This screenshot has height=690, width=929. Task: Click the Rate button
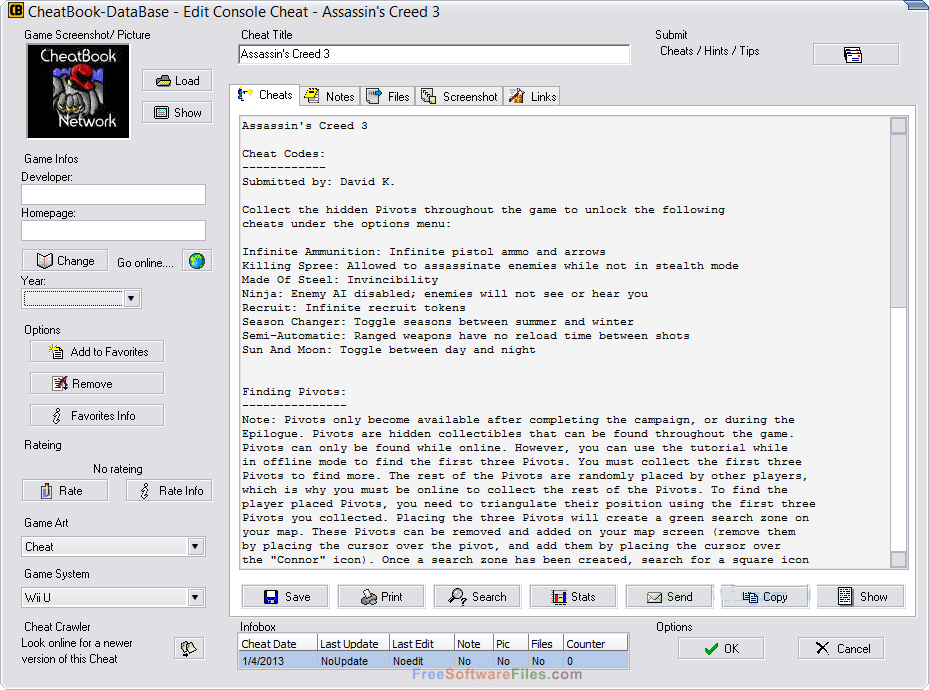[65, 490]
